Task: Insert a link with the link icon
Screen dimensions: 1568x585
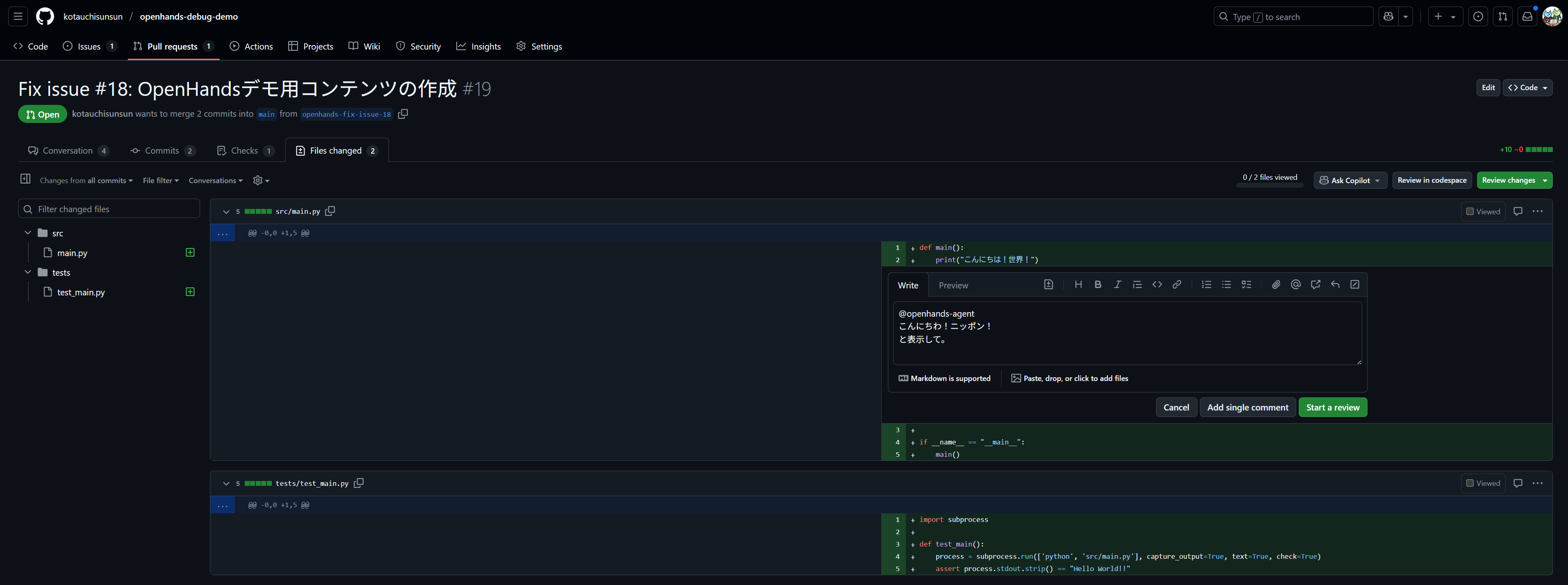Action: 1177,285
